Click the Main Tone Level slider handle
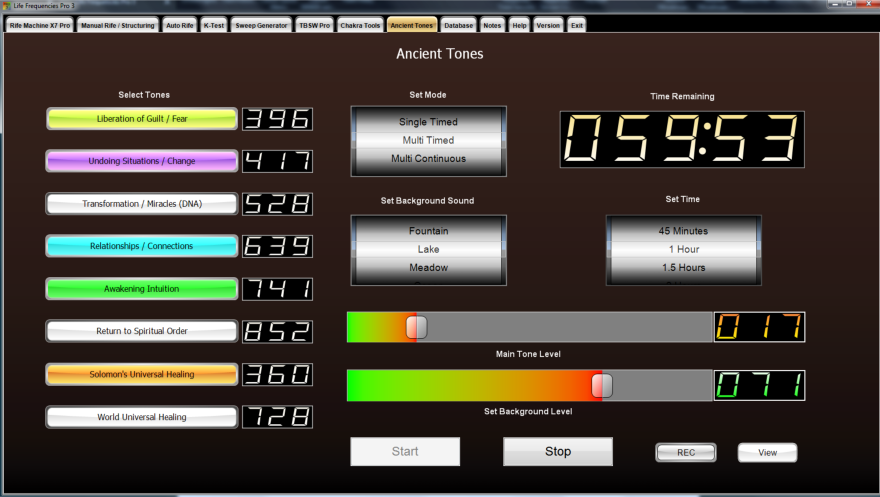 tap(416, 327)
